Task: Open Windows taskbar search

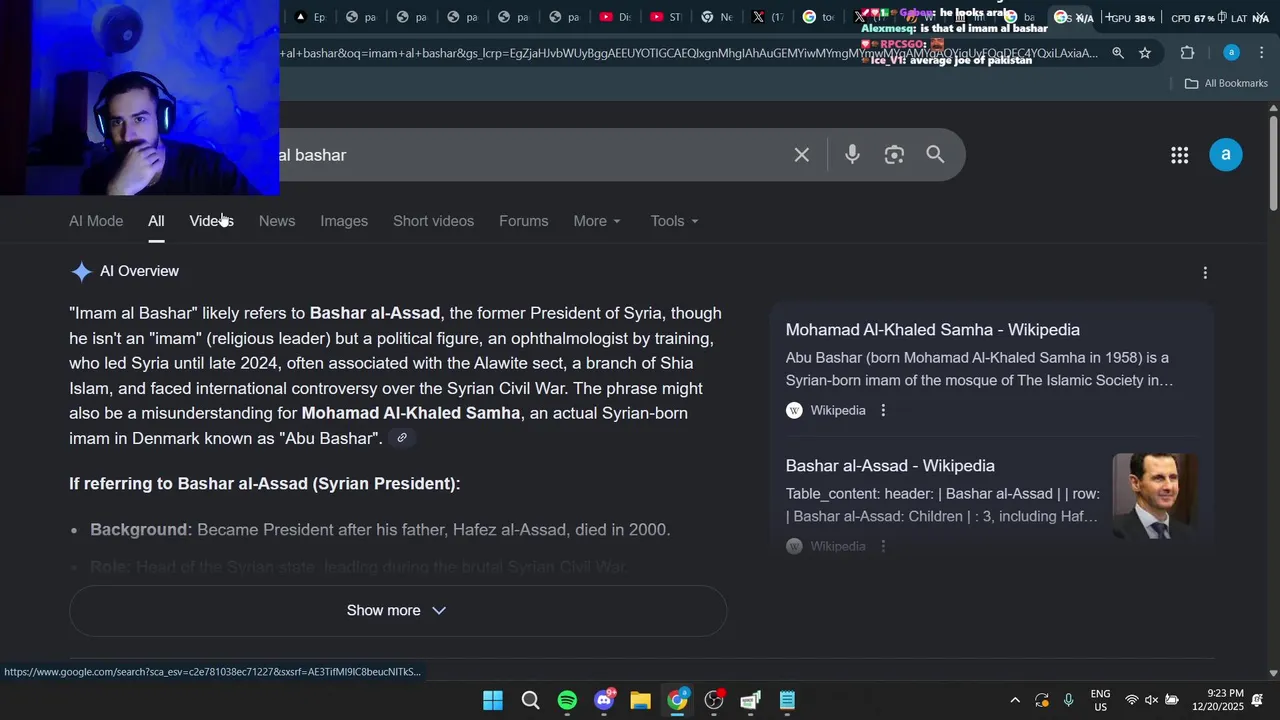Action: pos(531,700)
